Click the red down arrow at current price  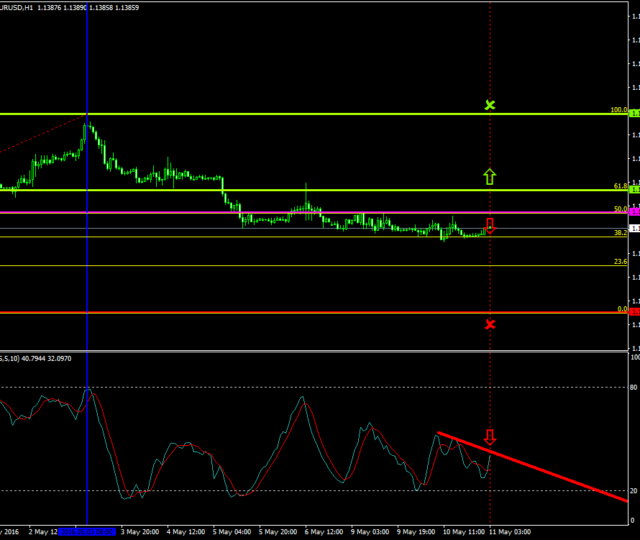pos(490,226)
